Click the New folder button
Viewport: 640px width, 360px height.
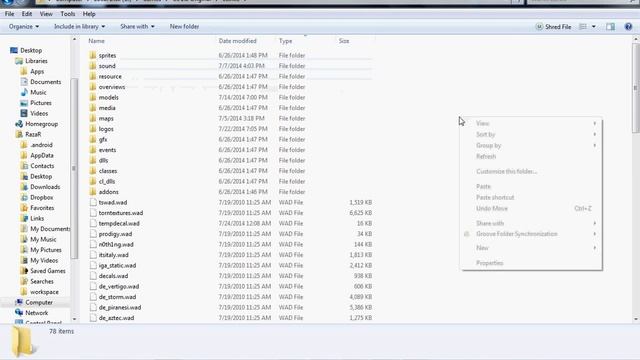[184, 27]
